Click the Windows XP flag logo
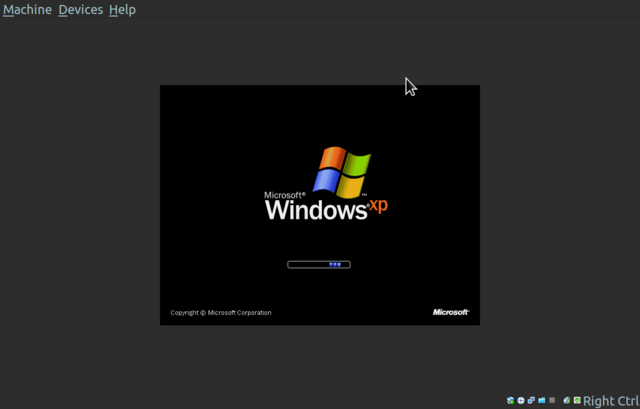This screenshot has height=409, width=640. click(x=342, y=172)
